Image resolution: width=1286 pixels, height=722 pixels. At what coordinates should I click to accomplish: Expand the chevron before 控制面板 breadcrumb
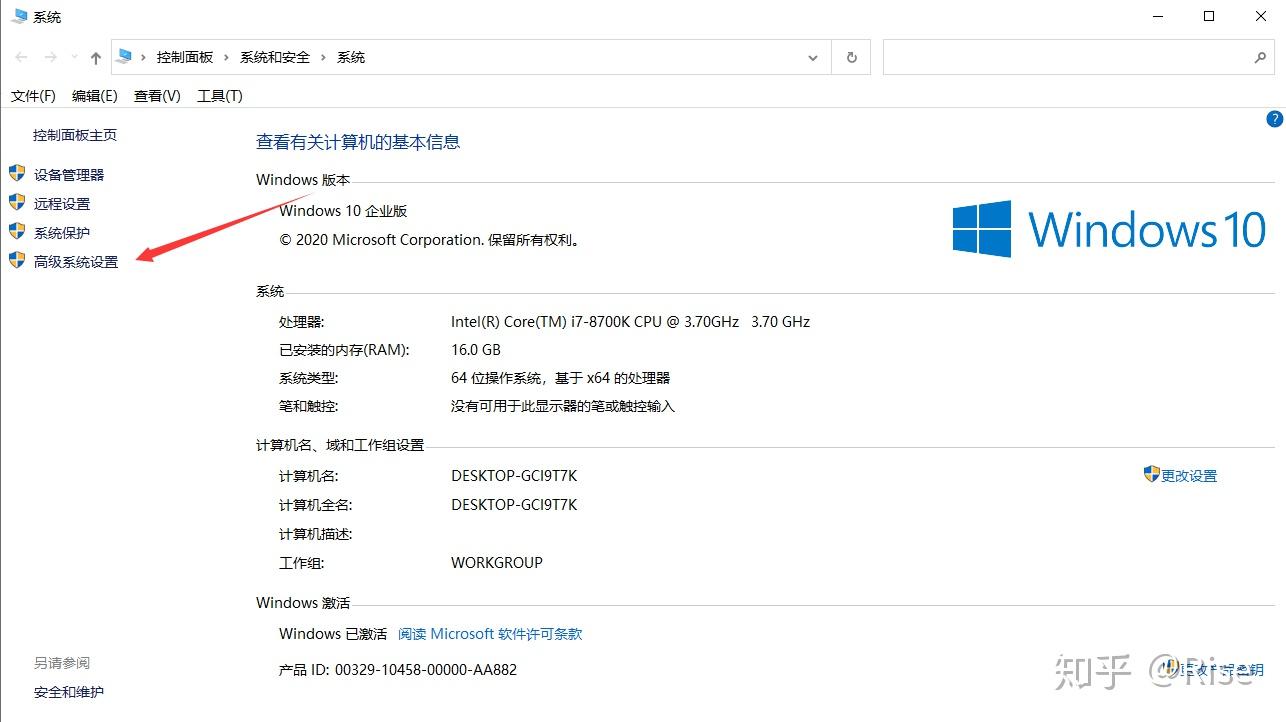(144, 58)
